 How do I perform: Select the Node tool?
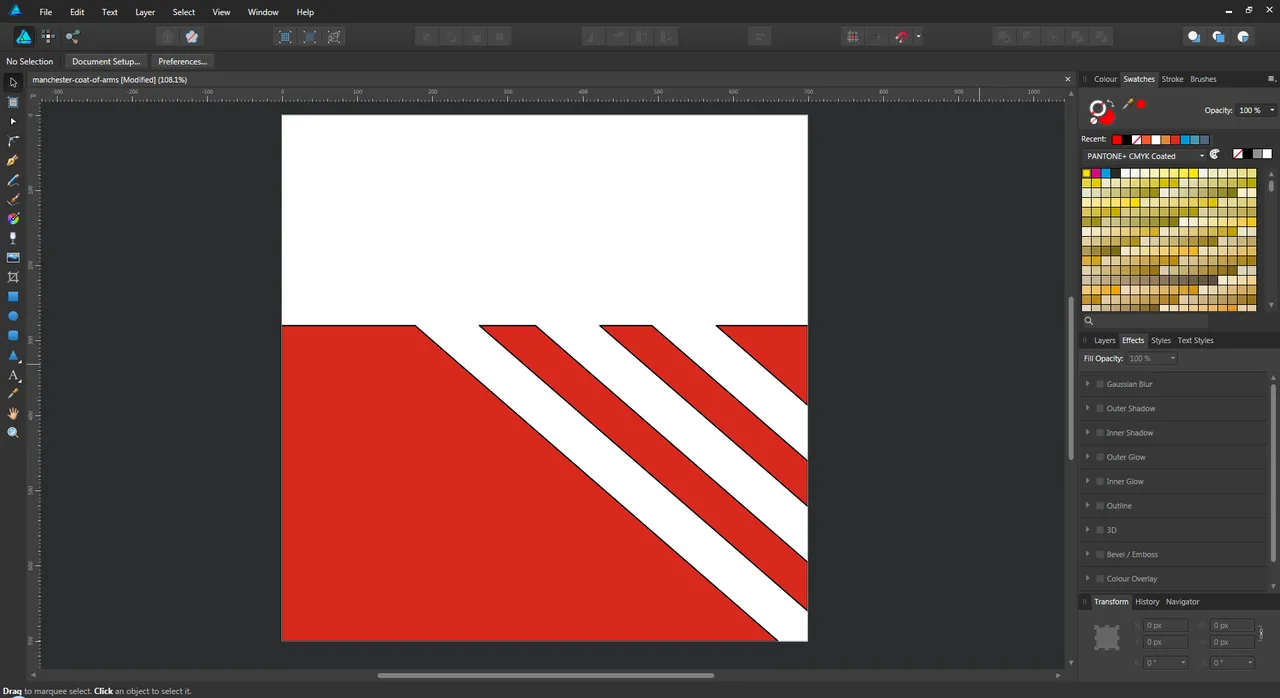point(13,121)
